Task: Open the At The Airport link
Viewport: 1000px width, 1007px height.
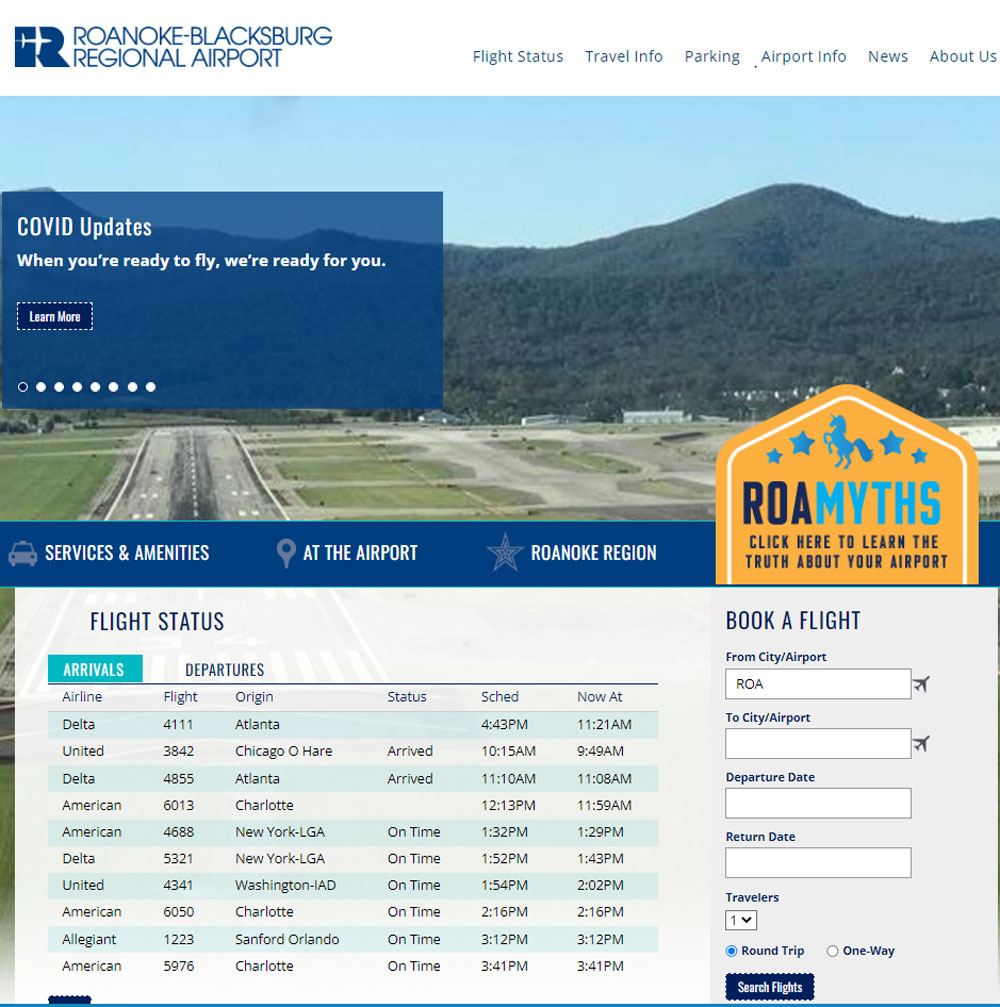Action: [x=360, y=553]
